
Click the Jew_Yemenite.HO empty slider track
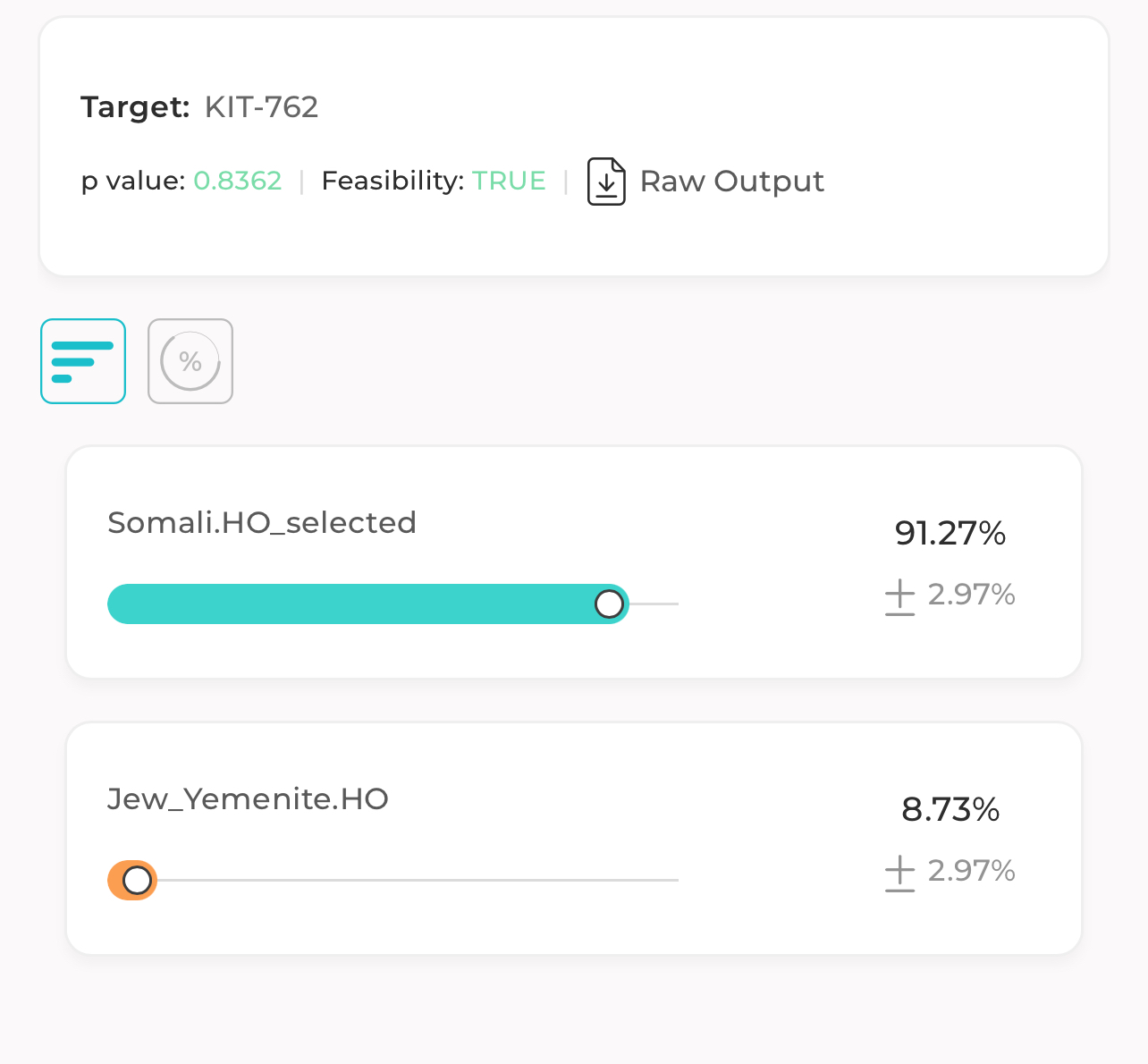418,881
